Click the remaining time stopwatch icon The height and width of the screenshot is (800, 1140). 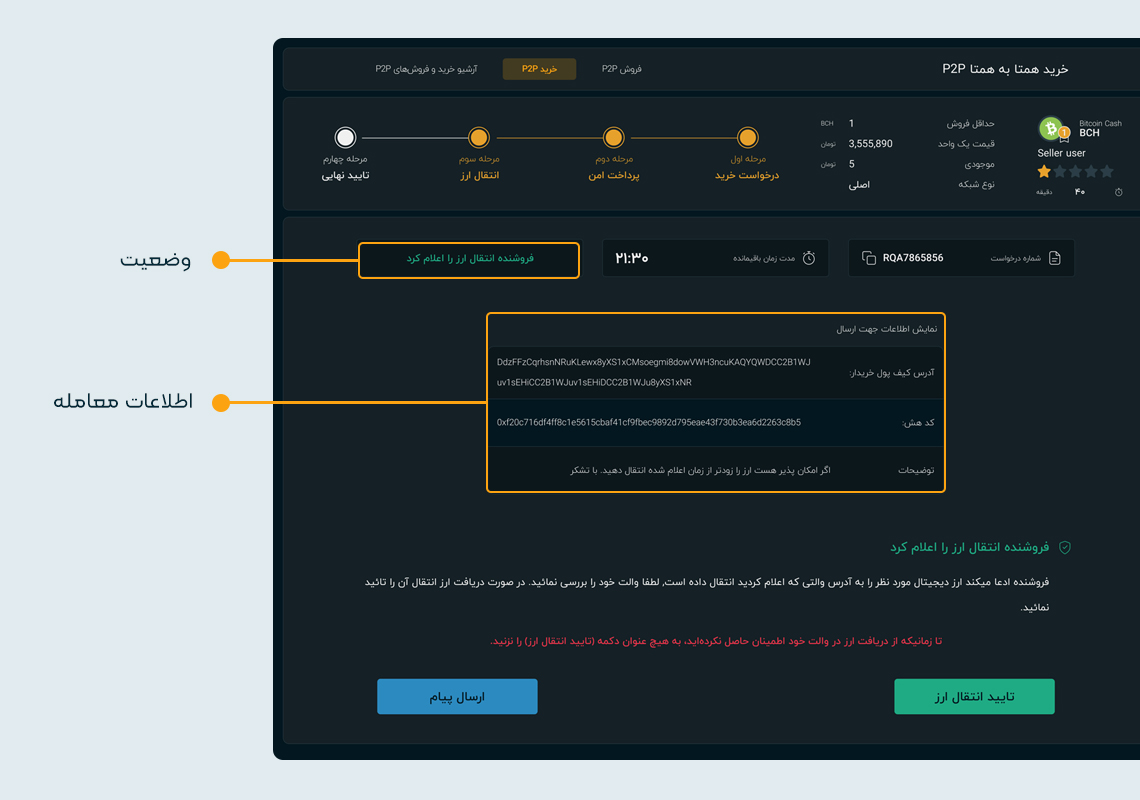(808, 258)
